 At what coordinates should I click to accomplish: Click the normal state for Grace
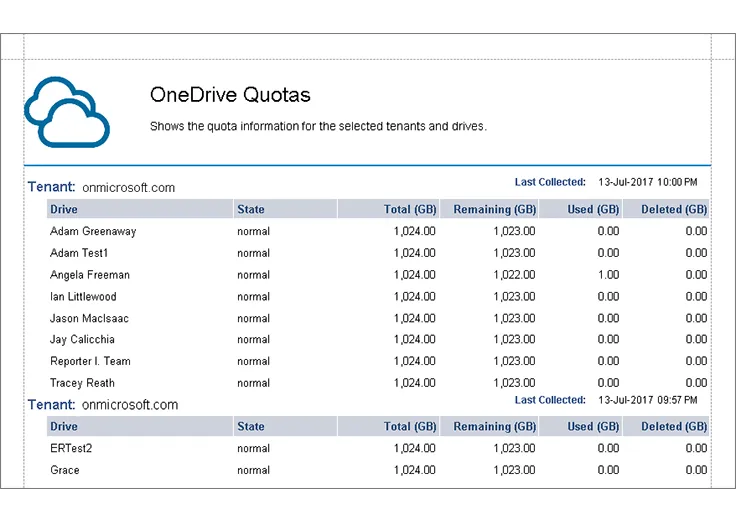click(x=253, y=470)
